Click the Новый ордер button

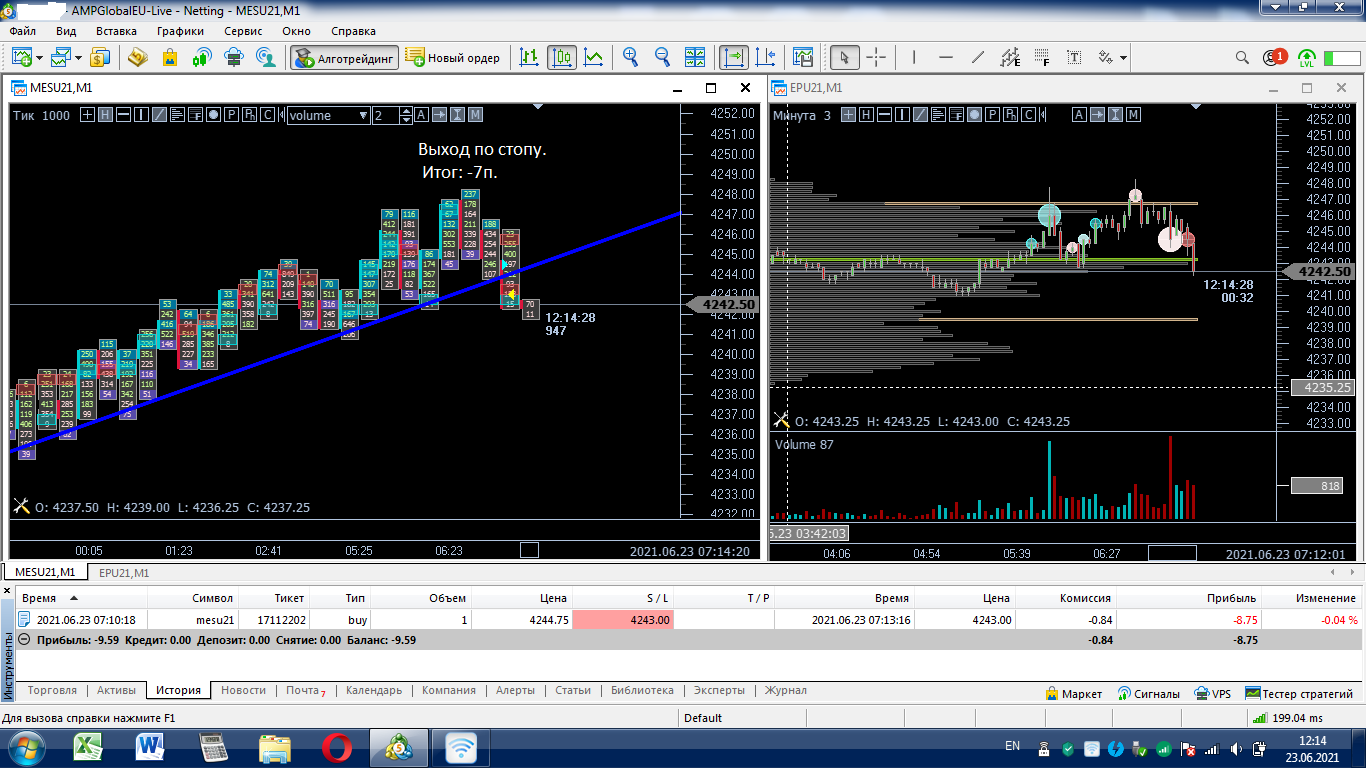pos(453,57)
